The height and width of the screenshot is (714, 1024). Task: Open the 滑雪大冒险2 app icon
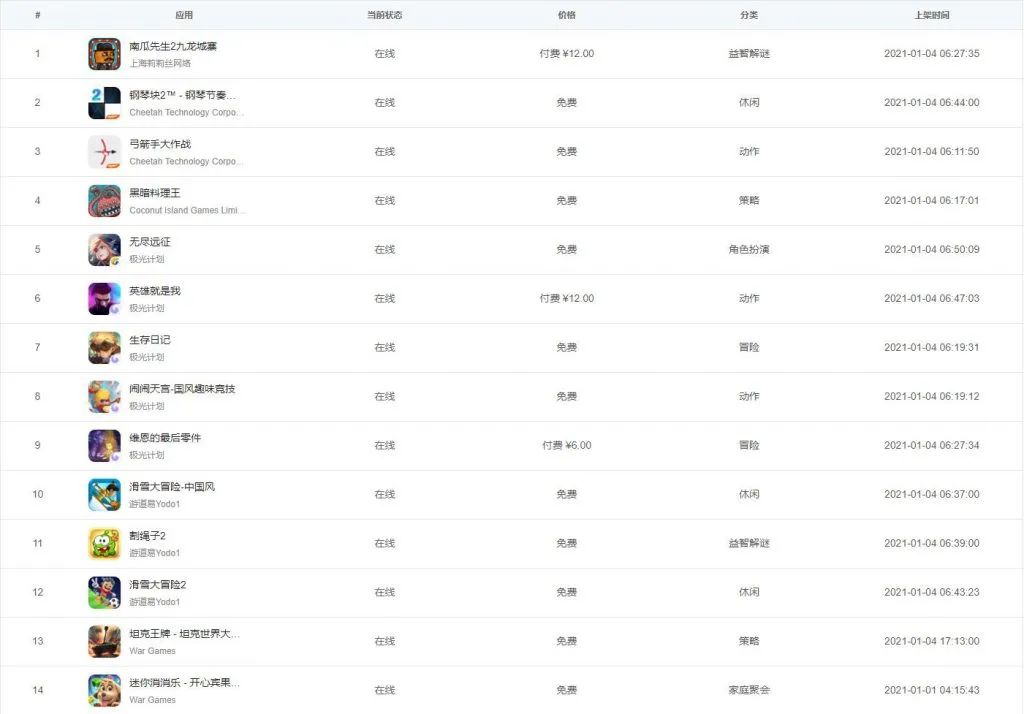(104, 593)
